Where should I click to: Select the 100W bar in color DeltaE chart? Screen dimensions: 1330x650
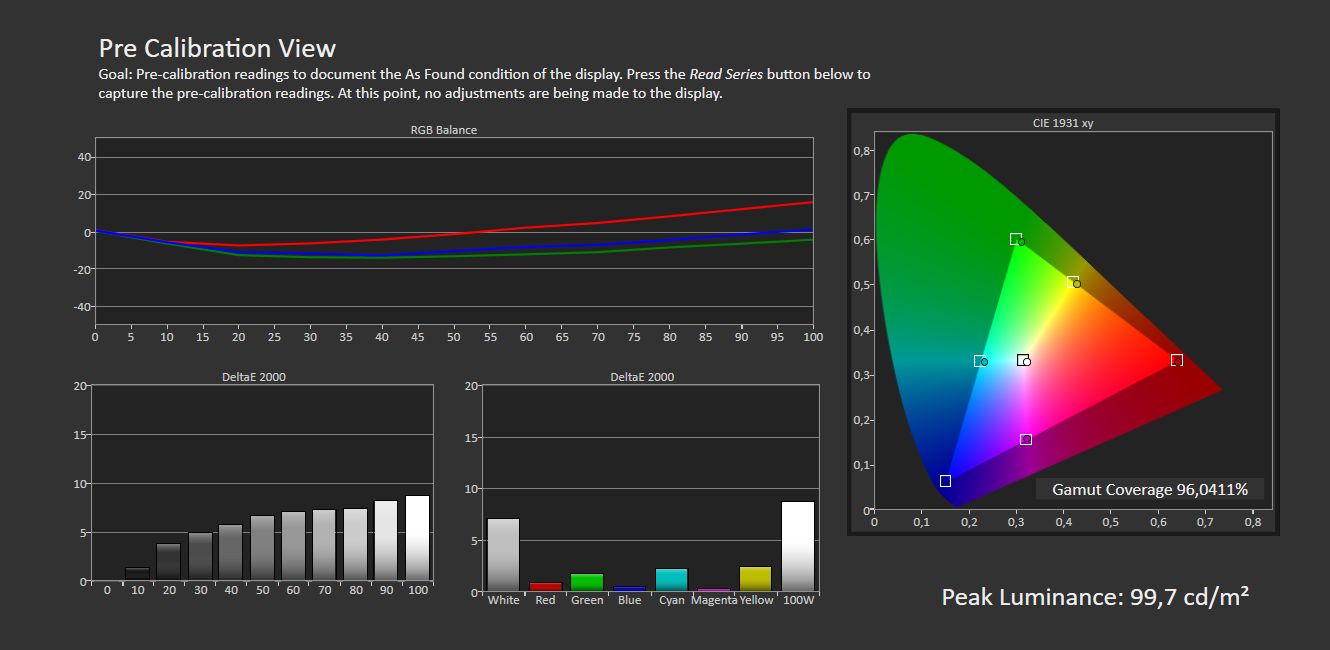[x=798, y=546]
